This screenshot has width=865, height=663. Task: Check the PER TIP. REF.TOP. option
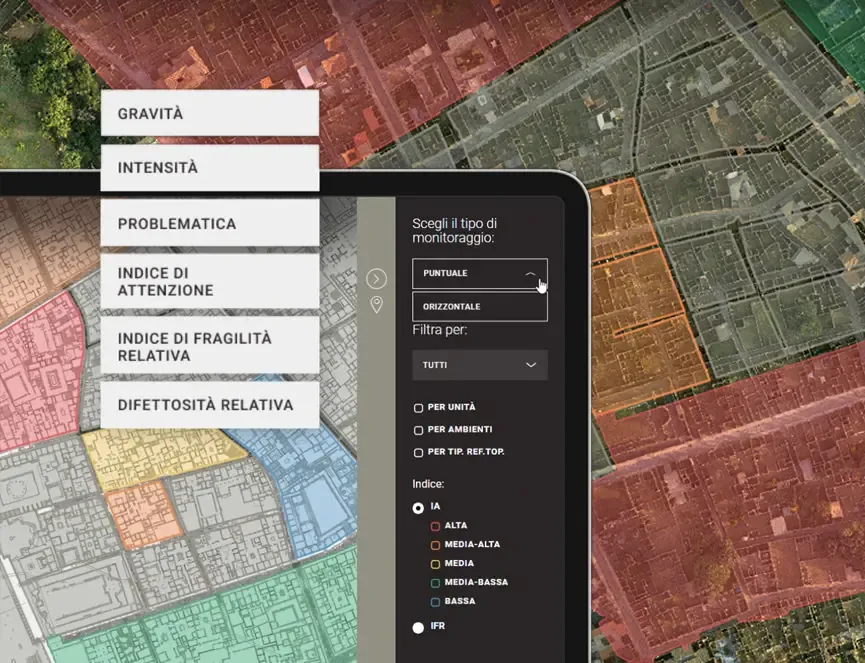[418, 452]
